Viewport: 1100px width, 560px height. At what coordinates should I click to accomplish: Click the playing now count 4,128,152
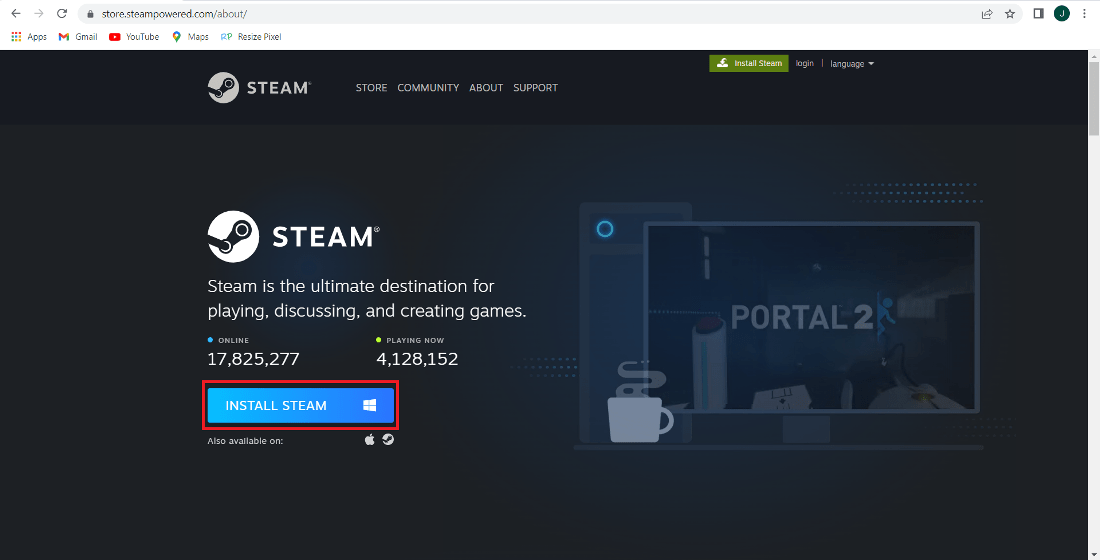[x=417, y=359]
